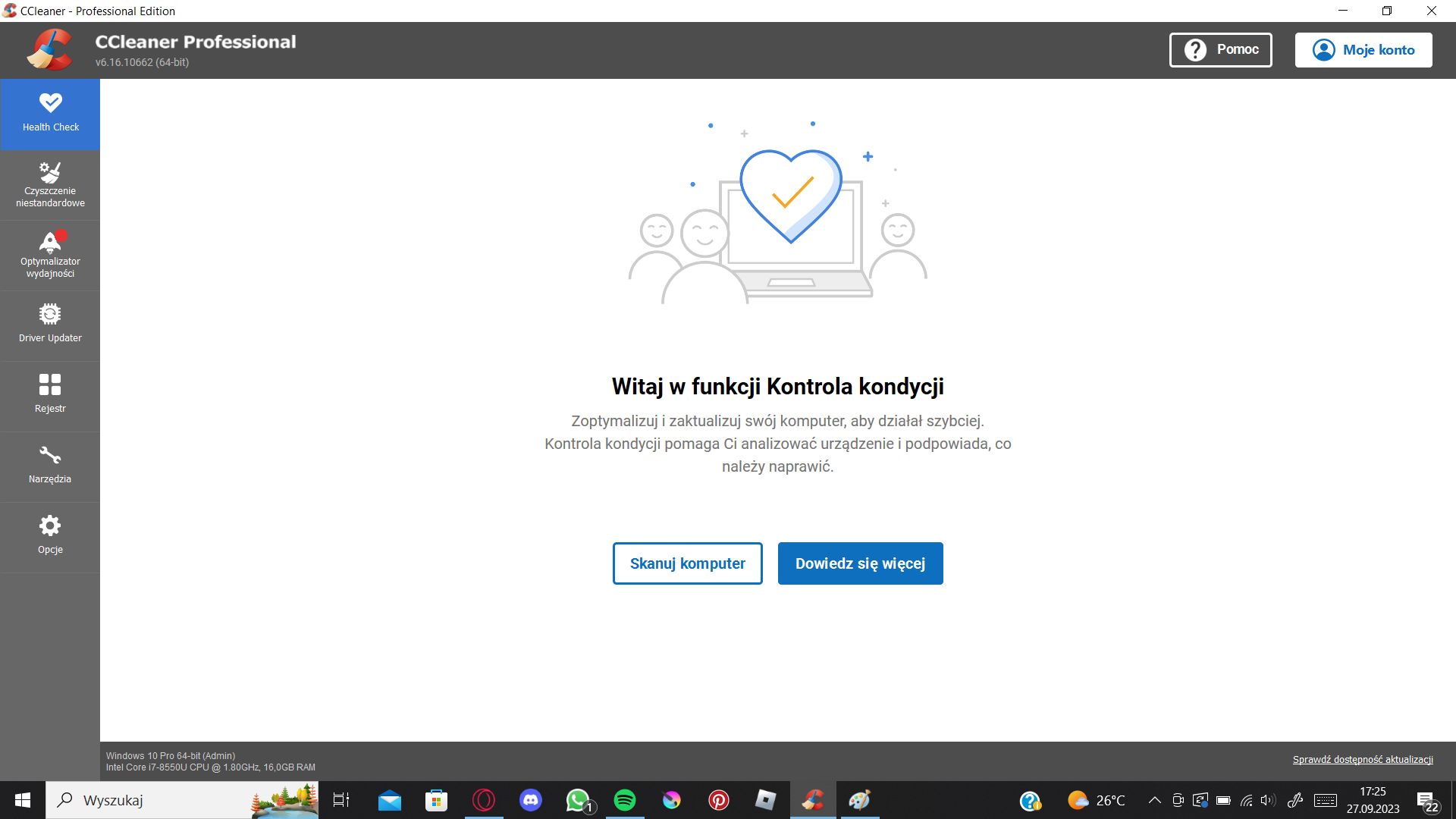
Task: Open the Pomoc help button
Action: tap(1220, 50)
